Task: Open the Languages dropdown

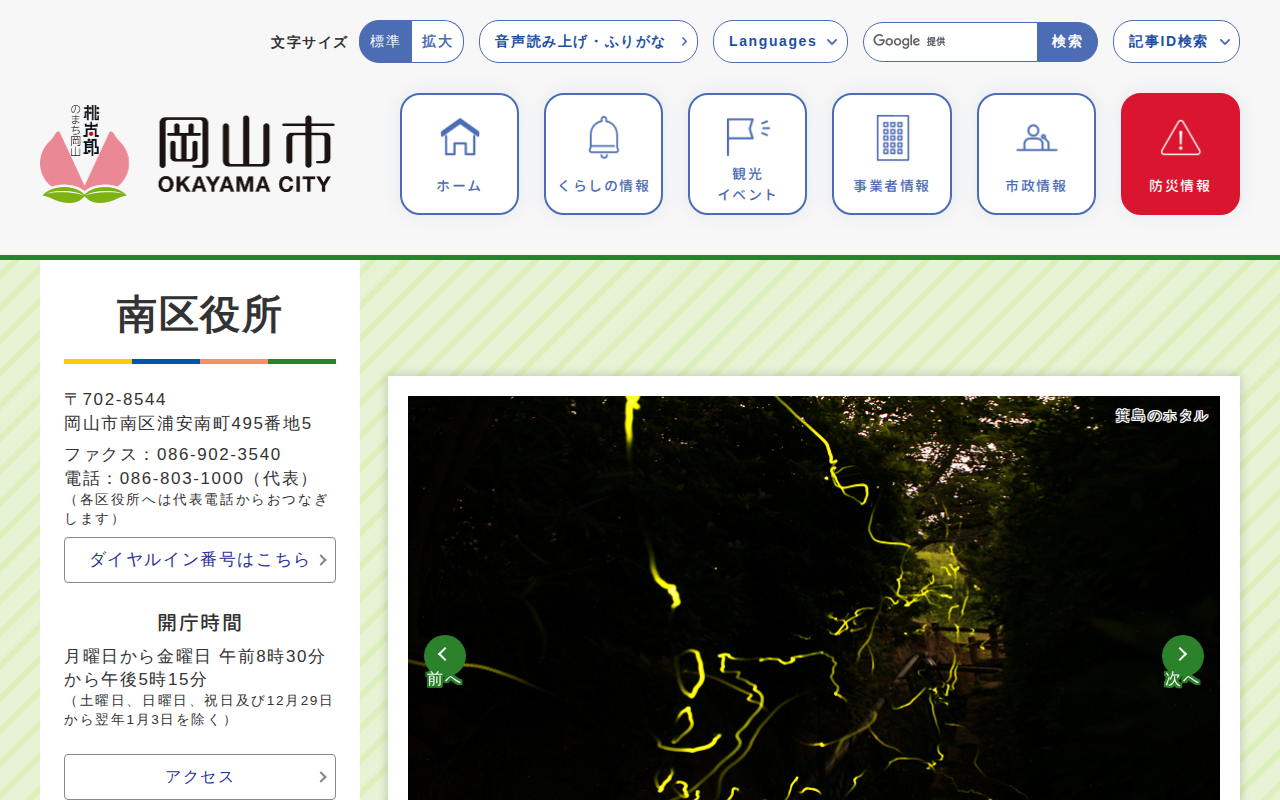Action: point(780,42)
